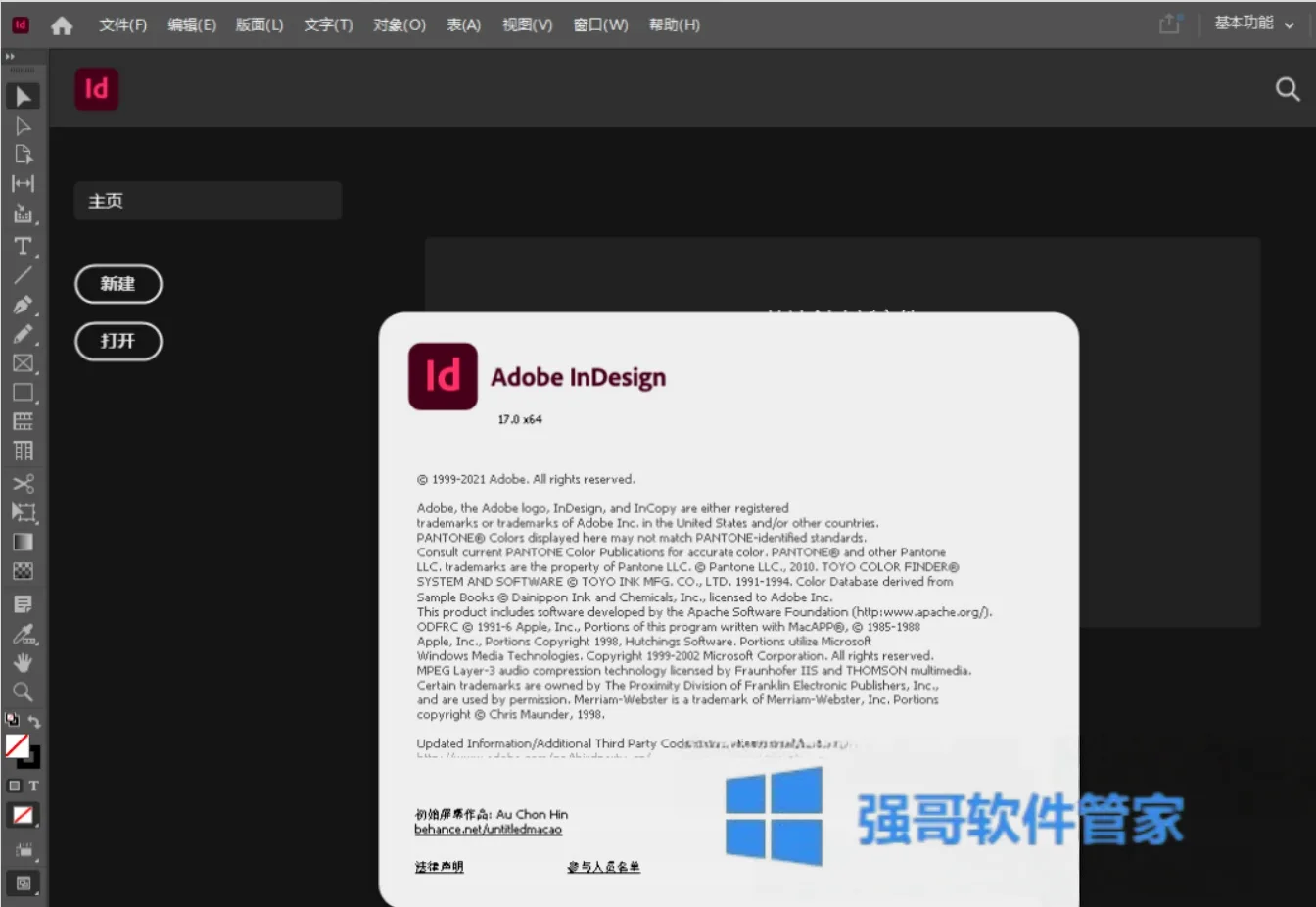Screen dimensions: 1316x907
Task: Open the 法律声明 link
Action: pyautogui.click(x=439, y=867)
